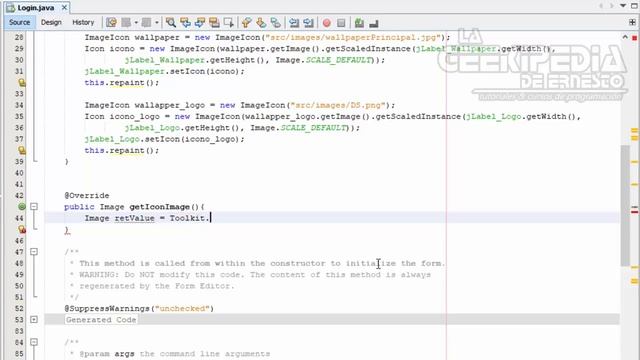This screenshot has width=640, height=360.
Task: Click string "src/images/DS.png" on line 34
Action: point(338,105)
